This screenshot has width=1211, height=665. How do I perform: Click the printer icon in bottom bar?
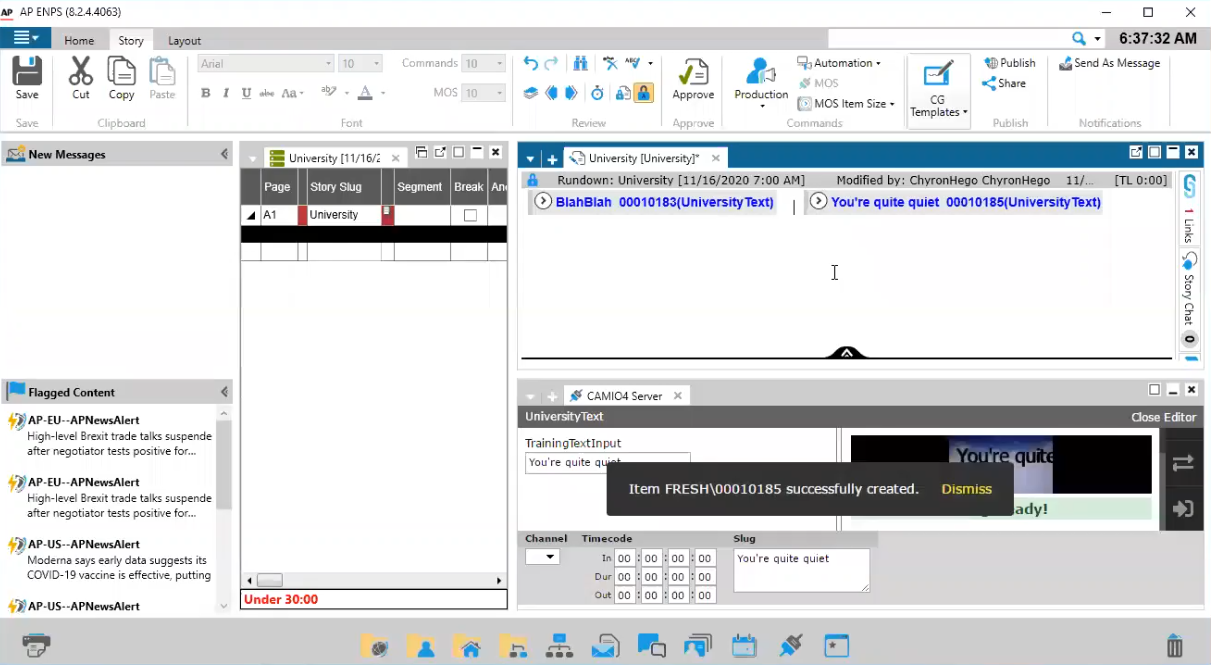pos(36,646)
